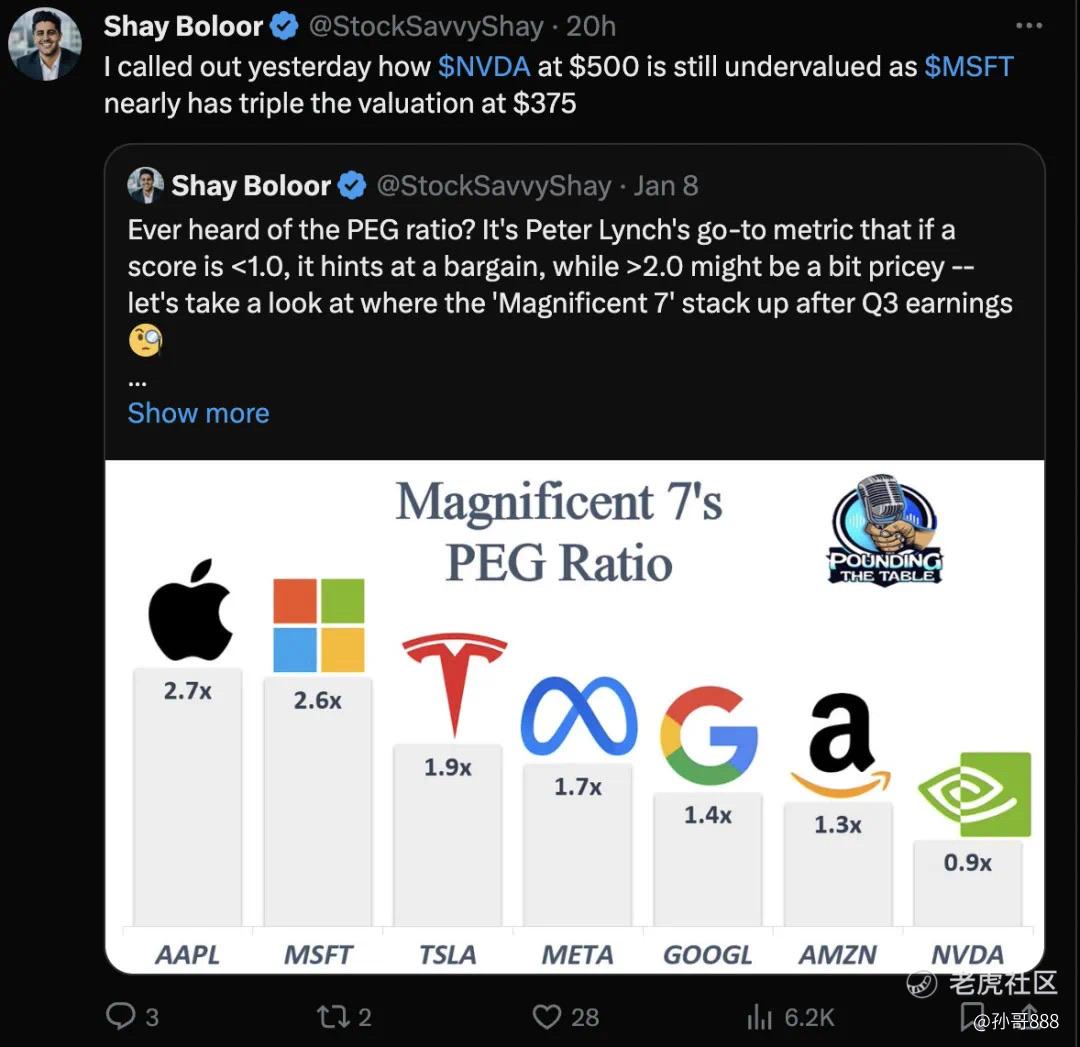
Task: Open the 20h timestamp link
Action: (x=591, y=27)
